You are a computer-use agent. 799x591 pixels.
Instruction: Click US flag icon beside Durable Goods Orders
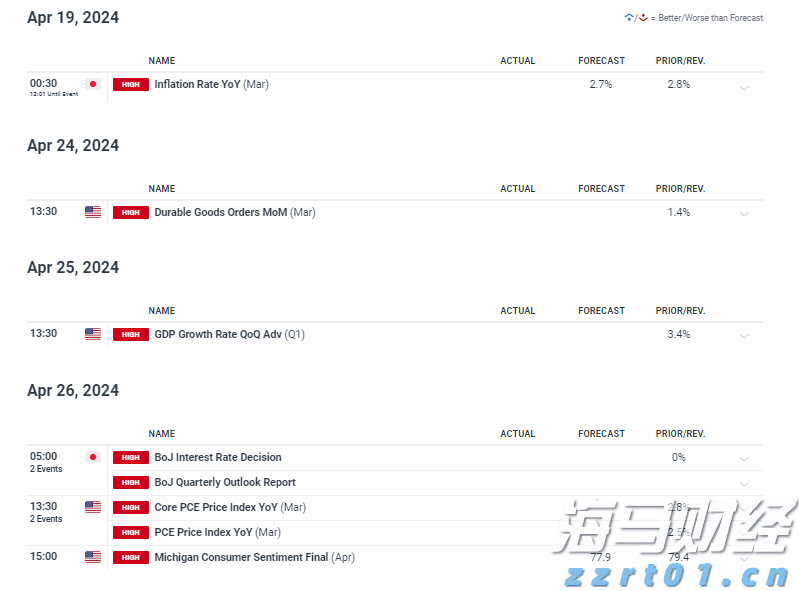pyautogui.click(x=93, y=212)
